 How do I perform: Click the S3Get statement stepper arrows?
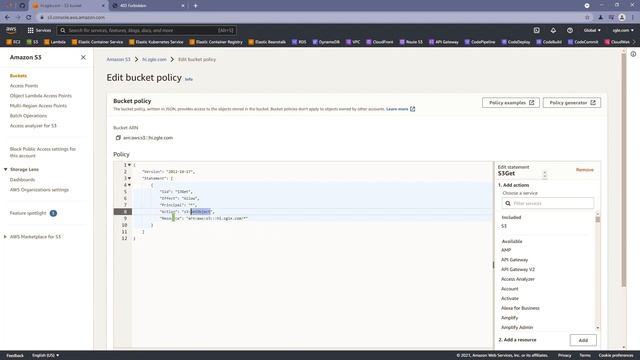pyautogui.click(x=544, y=174)
